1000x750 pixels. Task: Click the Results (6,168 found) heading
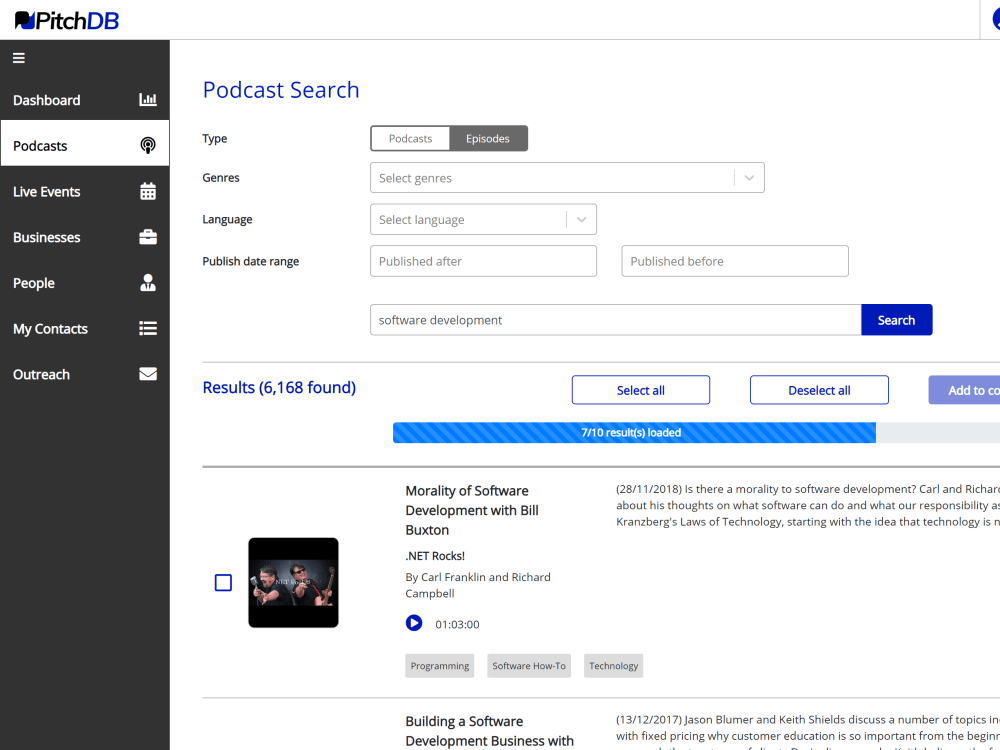tap(279, 388)
